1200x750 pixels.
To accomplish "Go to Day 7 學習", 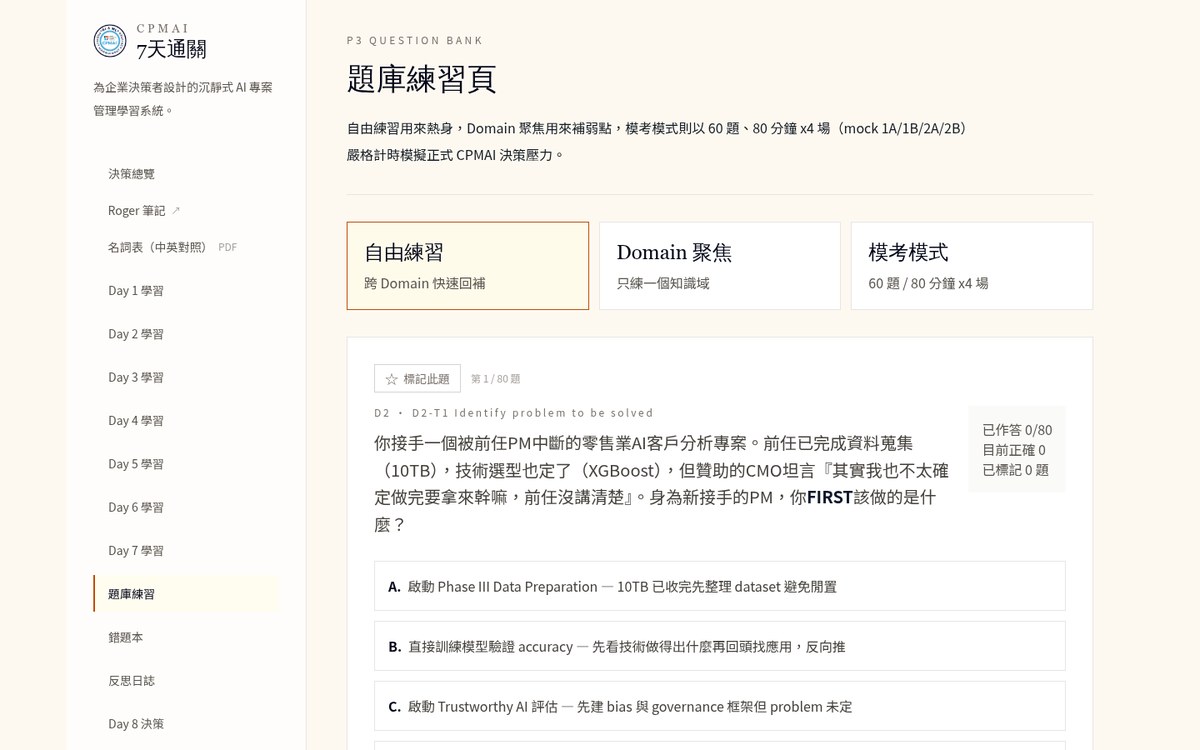I will 186,550.
